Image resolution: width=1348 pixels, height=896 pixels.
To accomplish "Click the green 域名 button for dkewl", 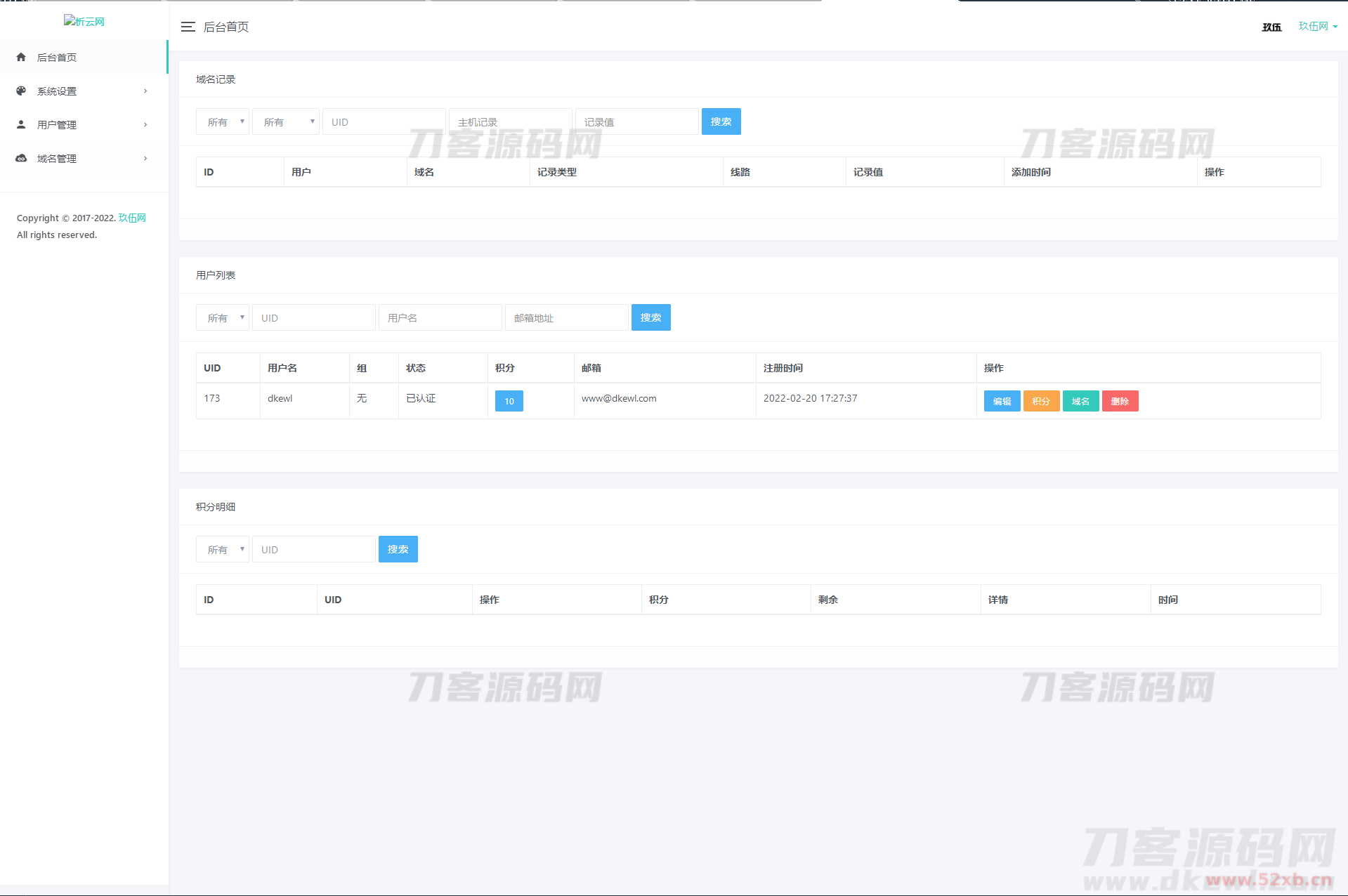I will [1080, 402].
